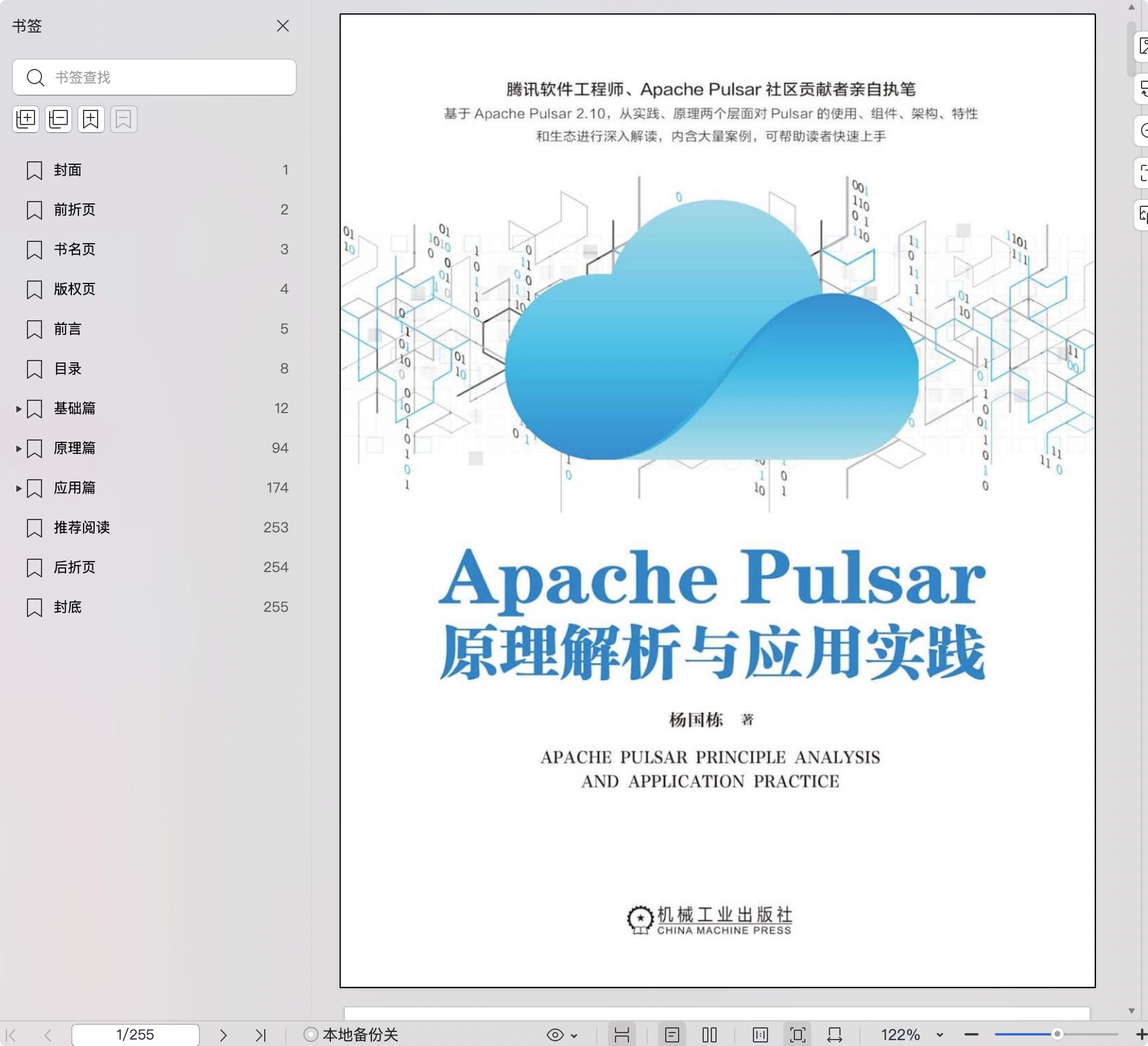Viewport: 1148px width, 1046px height.
Task: Click the fifth right sidebar tool icon
Action: coord(1142,215)
